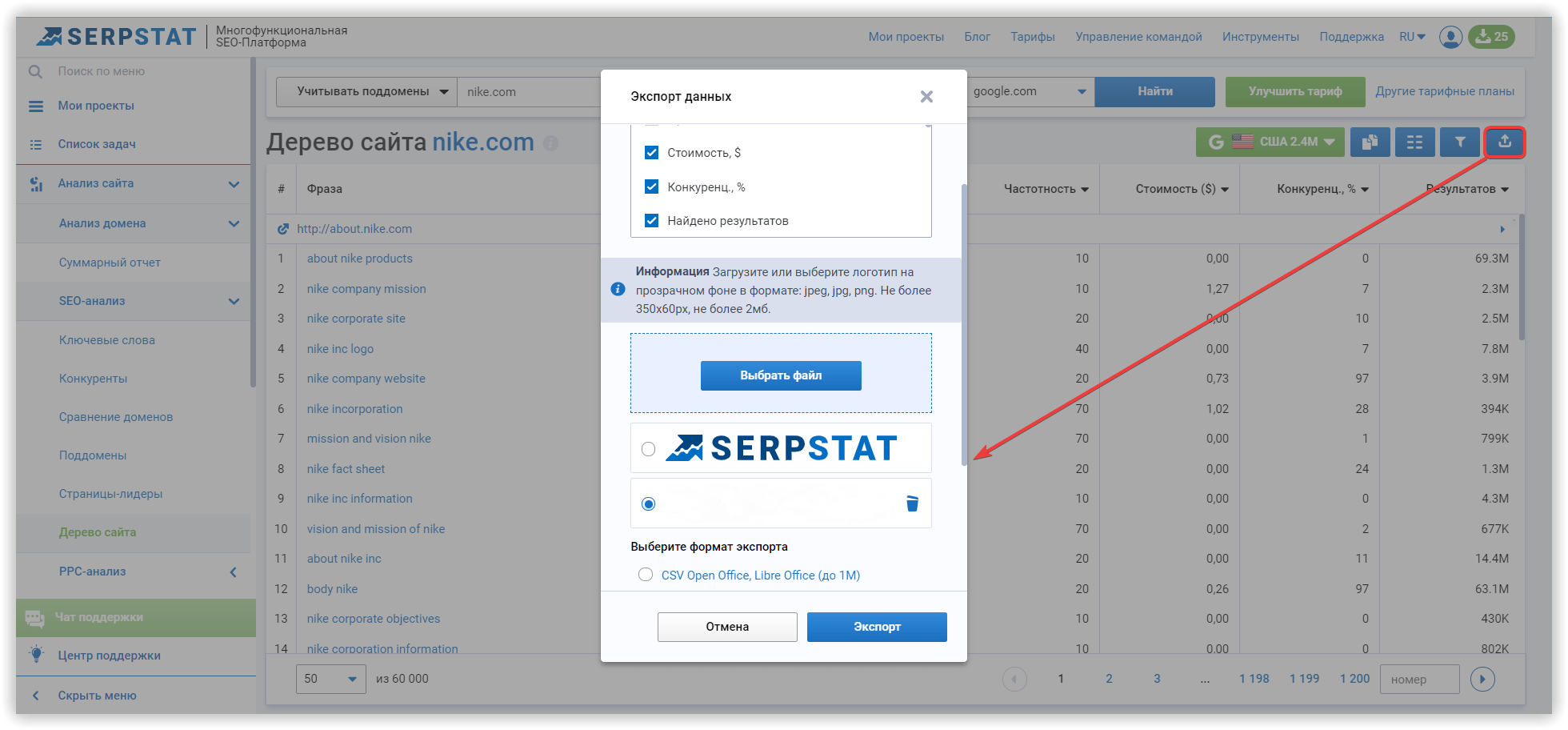Image resolution: width=1568 pixels, height=730 pixels.
Task: Go to next page arrow in pagination
Action: (x=1482, y=679)
